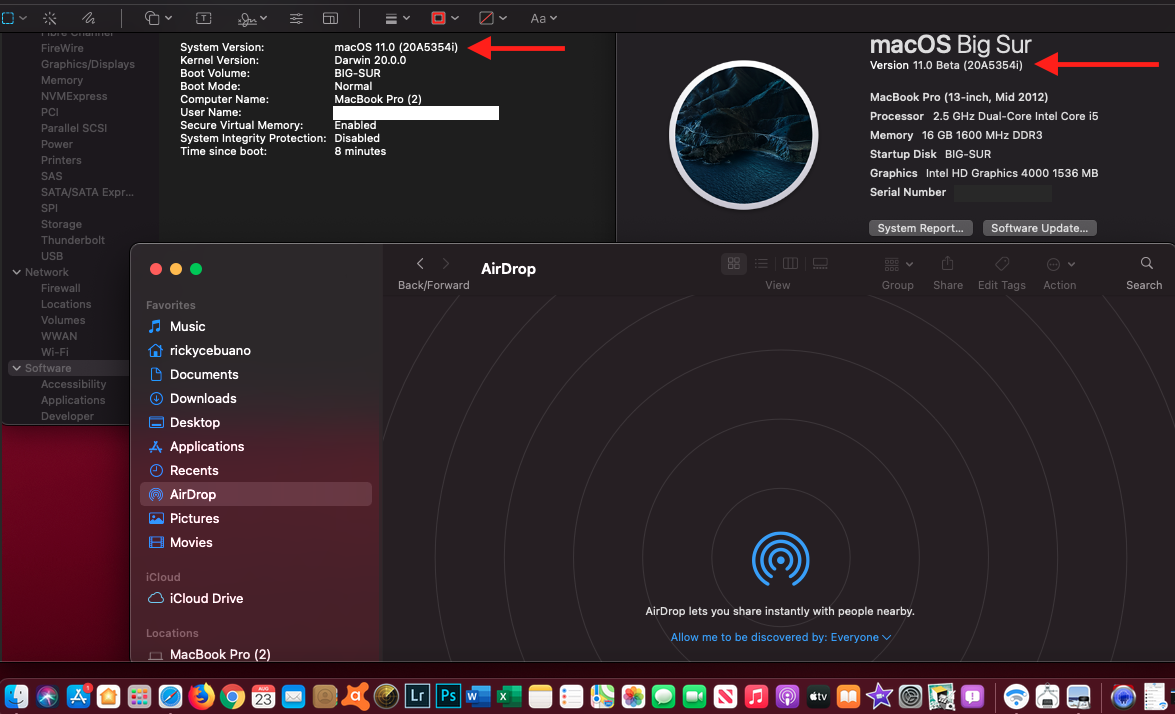This screenshot has width=1175, height=714.
Task: Select Accessibility under Software in System Information
Action: click(73, 384)
